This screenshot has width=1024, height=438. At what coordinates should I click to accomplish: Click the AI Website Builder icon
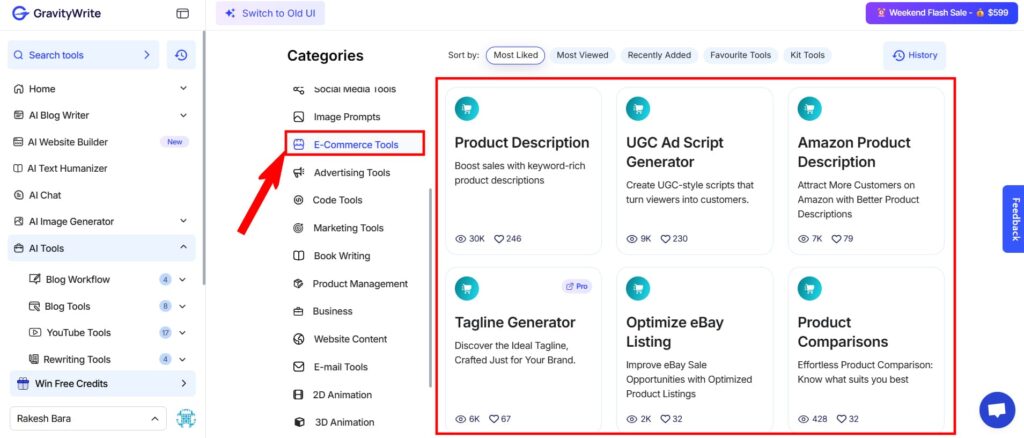18,142
